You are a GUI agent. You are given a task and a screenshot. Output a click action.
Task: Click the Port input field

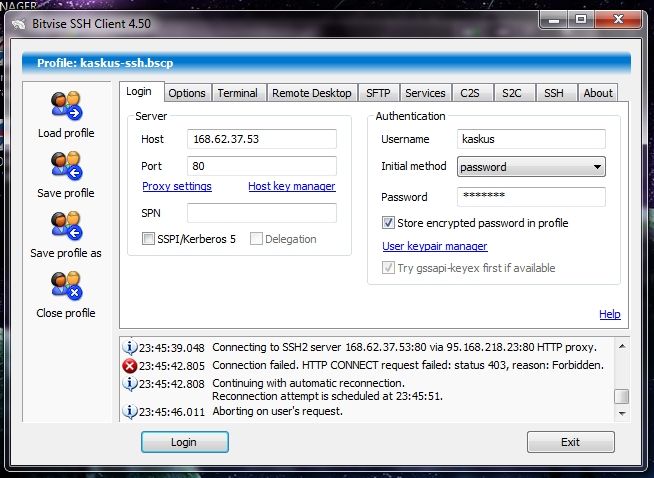(262, 166)
